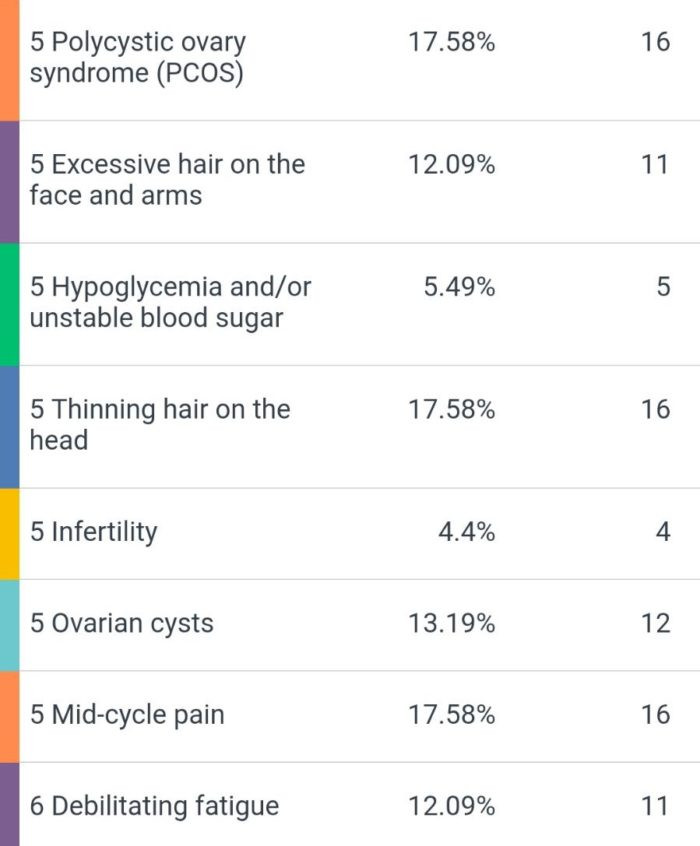Image resolution: width=700 pixels, height=846 pixels.
Task: Select the 13.19% value for Ovarian cysts
Action: (452, 623)
